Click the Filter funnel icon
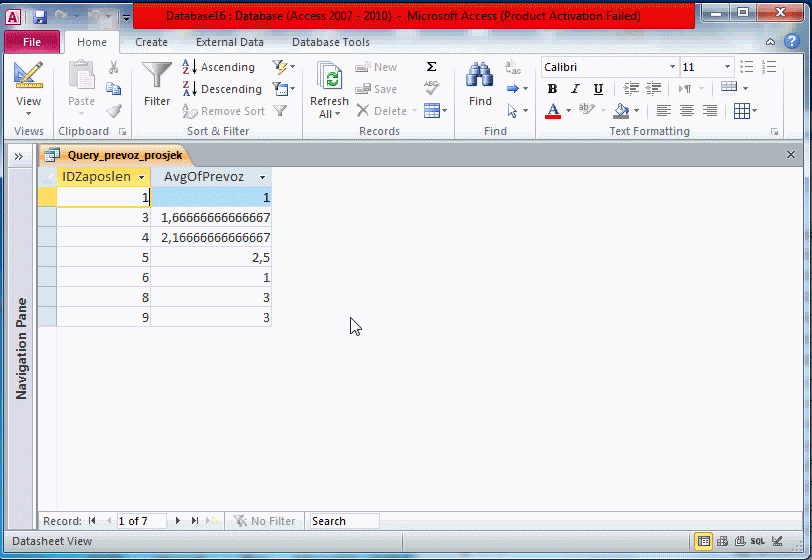 [x=157, y=77]
